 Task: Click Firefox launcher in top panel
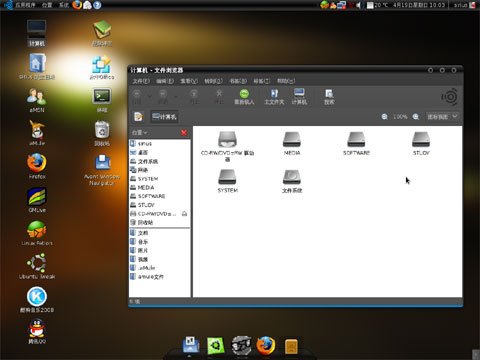[77, 5]
